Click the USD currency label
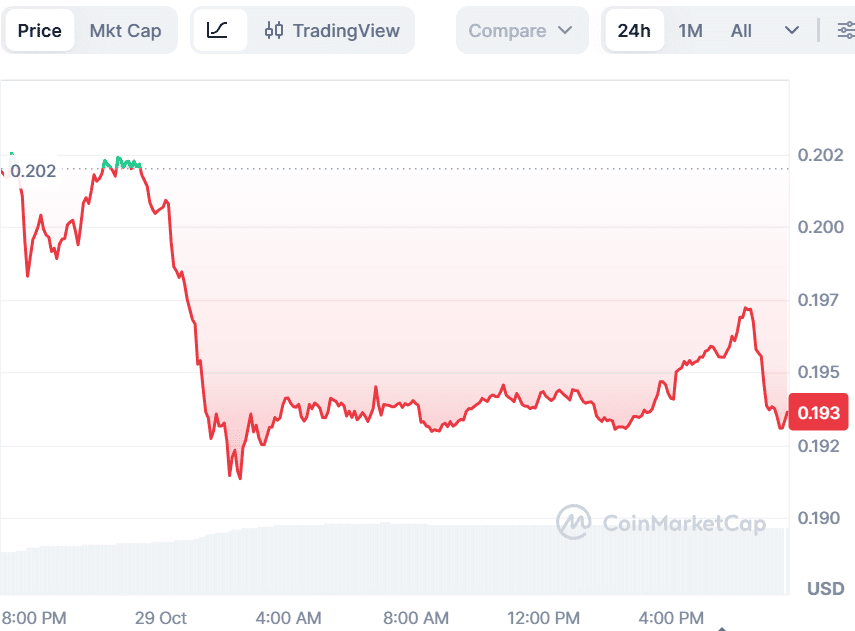The width and height of the screenshot is (855, 631). point(825,588)
